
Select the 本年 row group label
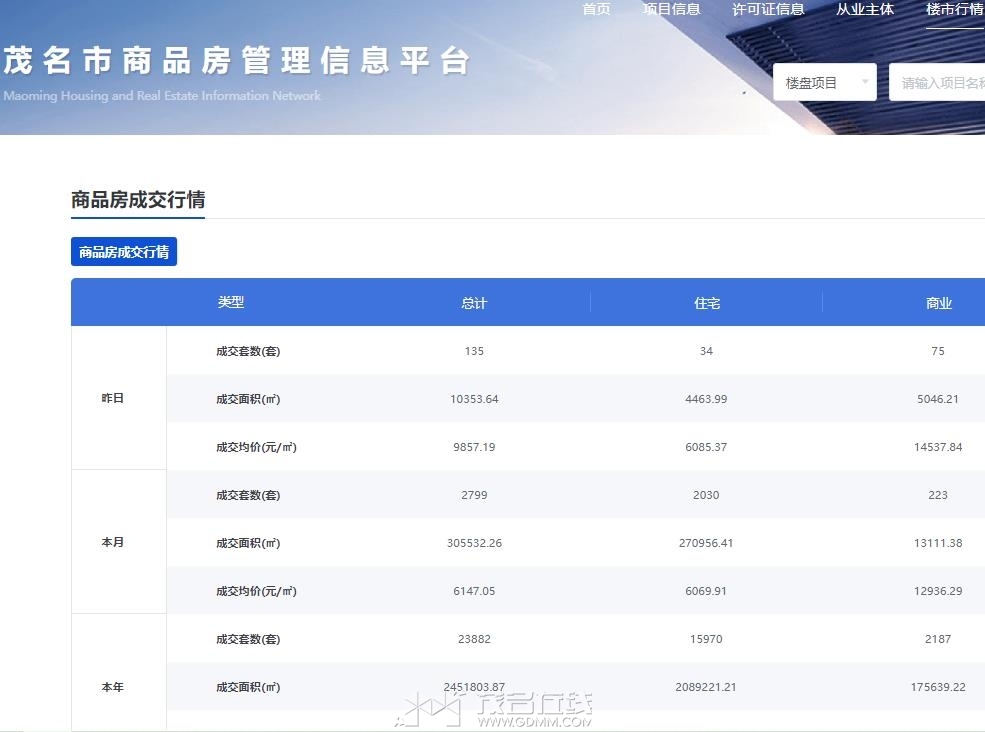click(112, 687)
